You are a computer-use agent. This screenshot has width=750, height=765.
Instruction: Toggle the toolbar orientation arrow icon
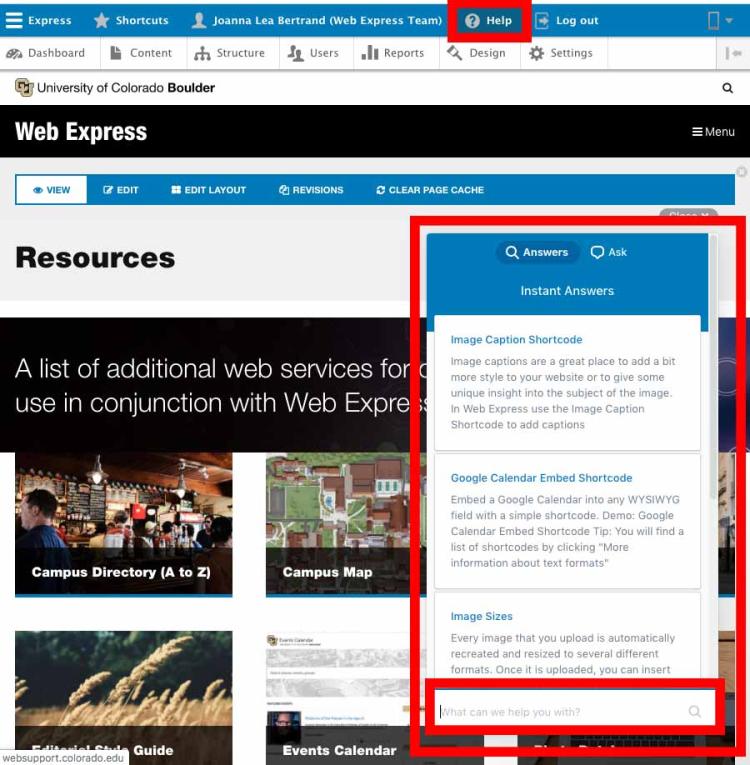733,53
